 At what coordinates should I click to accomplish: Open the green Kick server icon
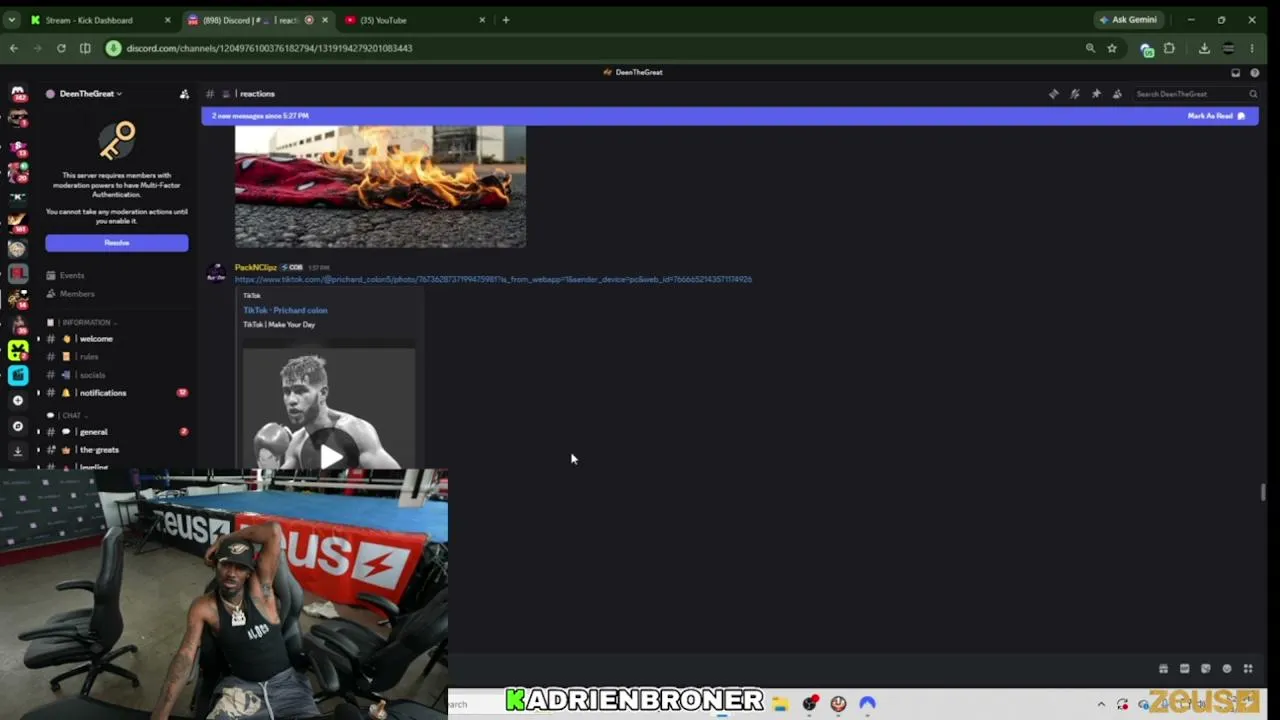[18, 350]
